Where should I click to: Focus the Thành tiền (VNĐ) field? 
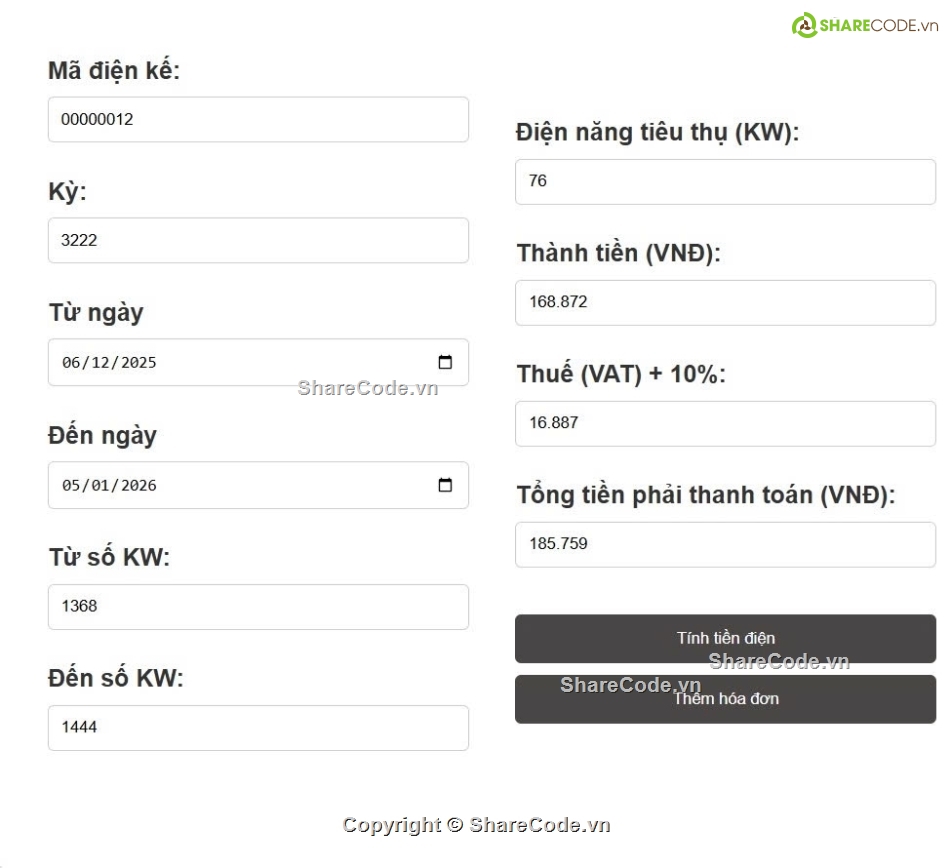click(x=725, y=303)
